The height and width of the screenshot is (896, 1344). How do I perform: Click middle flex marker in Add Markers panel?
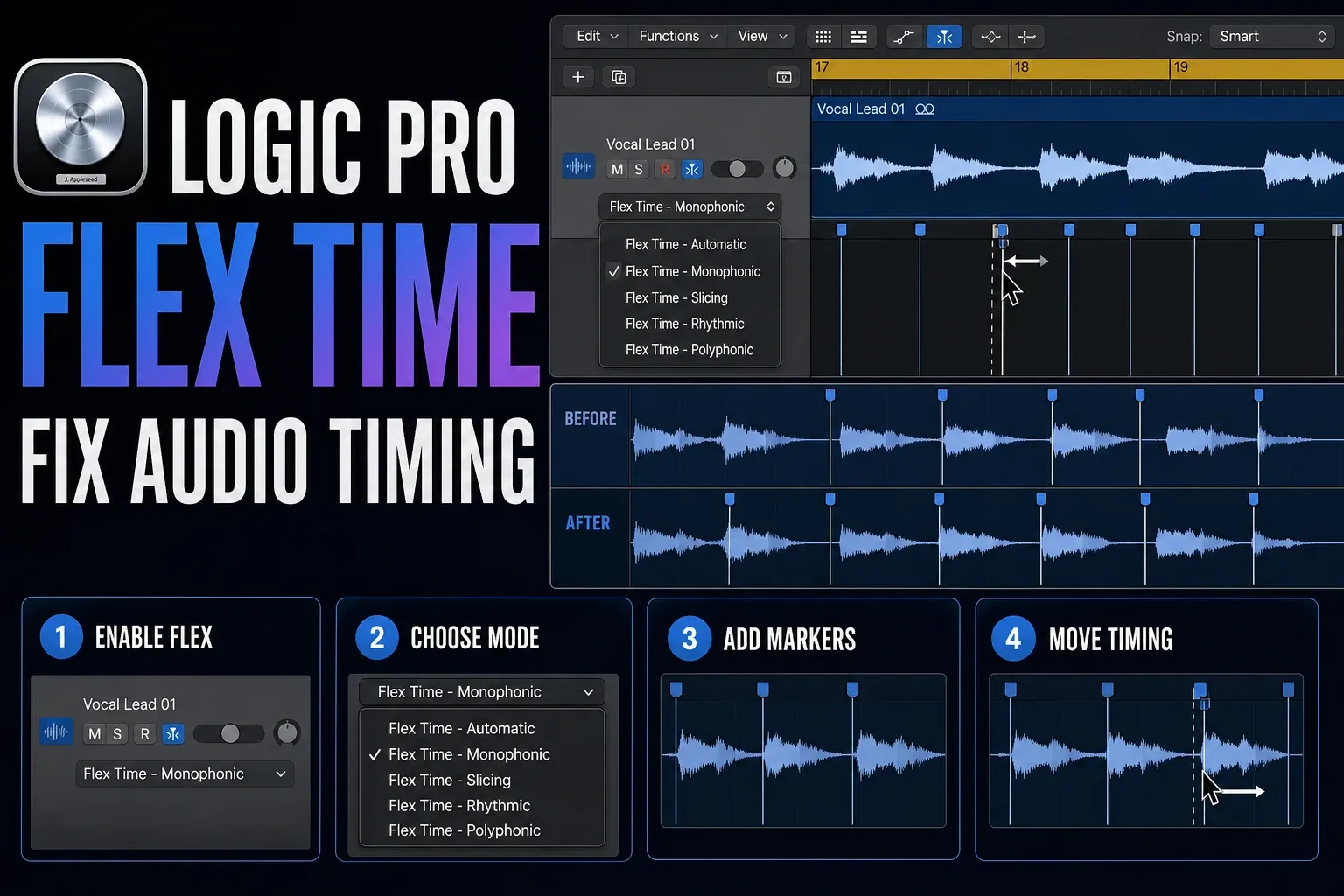[763, 689]
